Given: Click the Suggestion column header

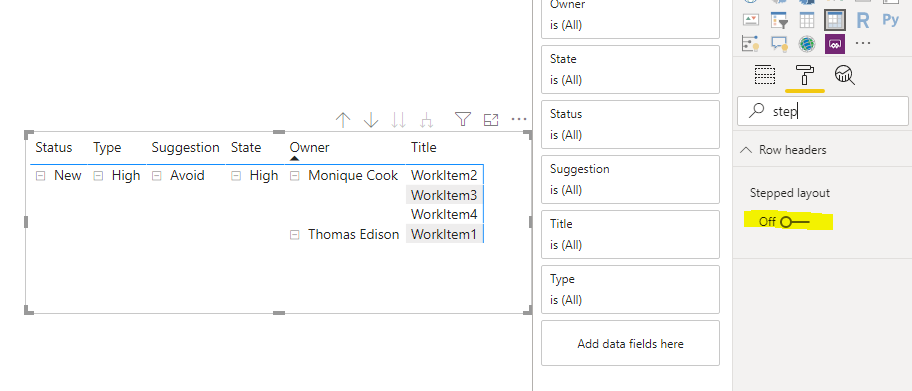Looking at the screenshot, I should [x=186, y=147].
